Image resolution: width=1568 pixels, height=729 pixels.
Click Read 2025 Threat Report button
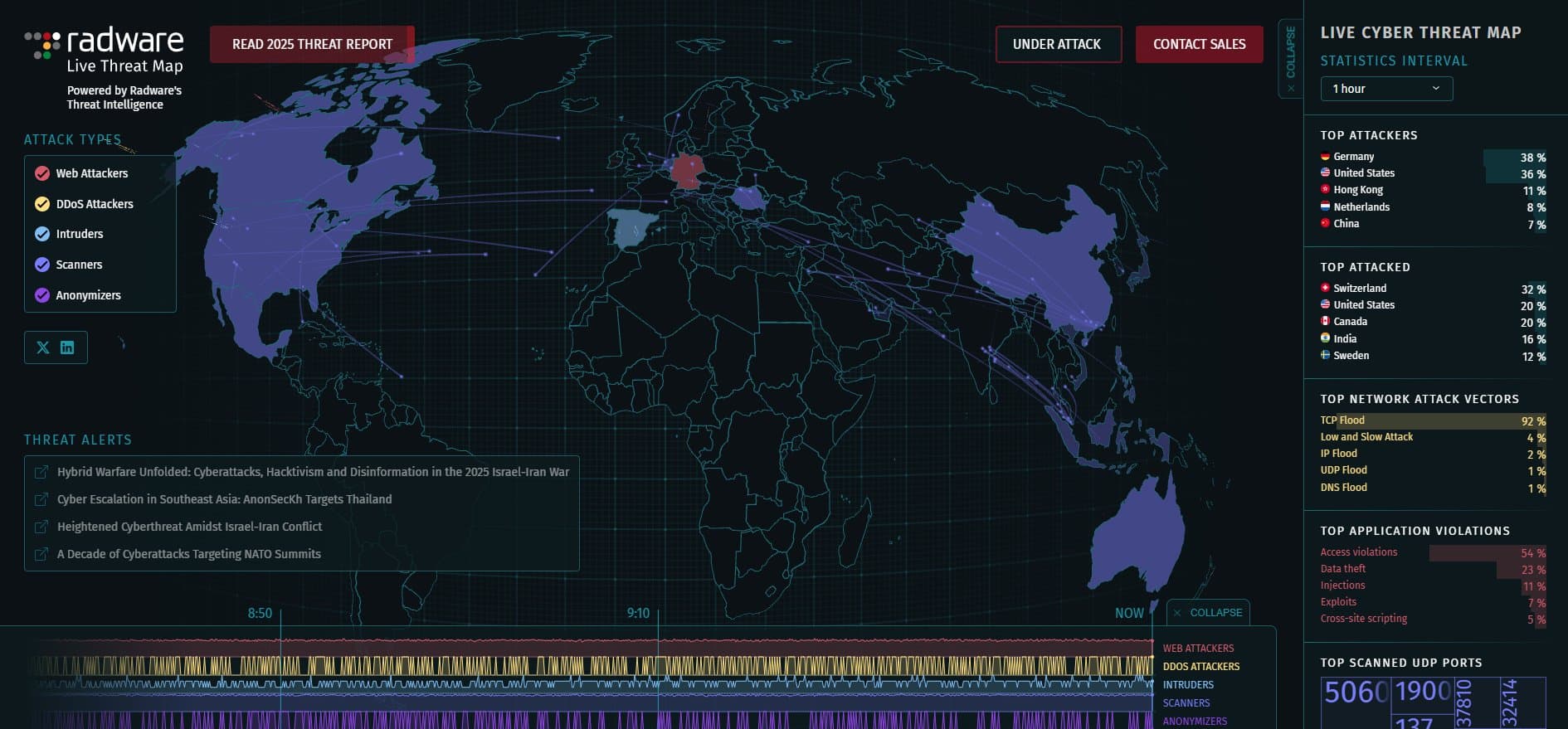pos(312,44)
